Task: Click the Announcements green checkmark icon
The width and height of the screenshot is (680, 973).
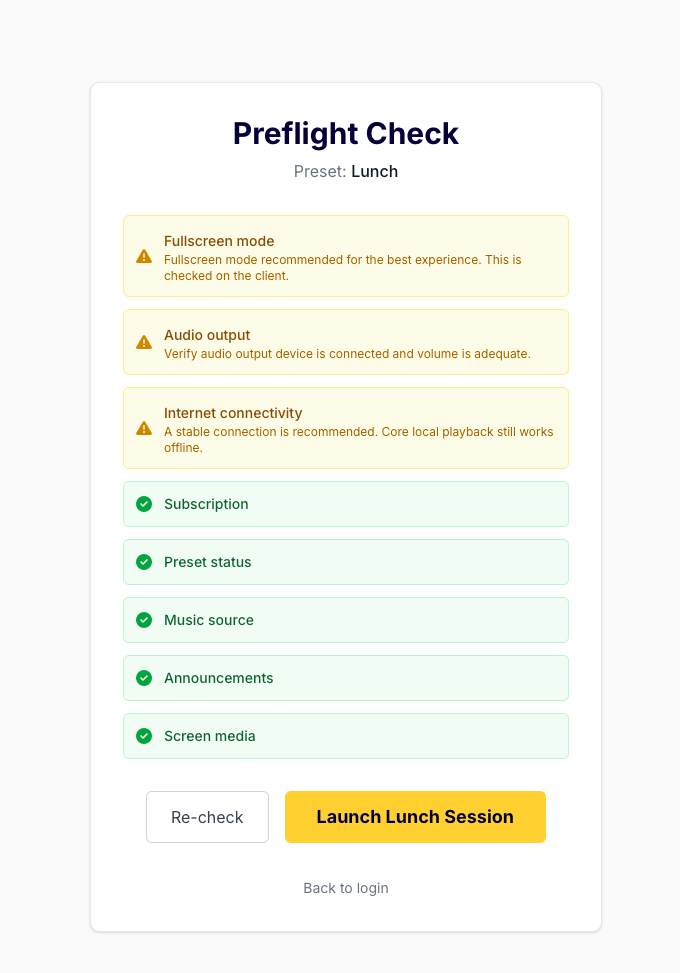Action: pos(144,678)
